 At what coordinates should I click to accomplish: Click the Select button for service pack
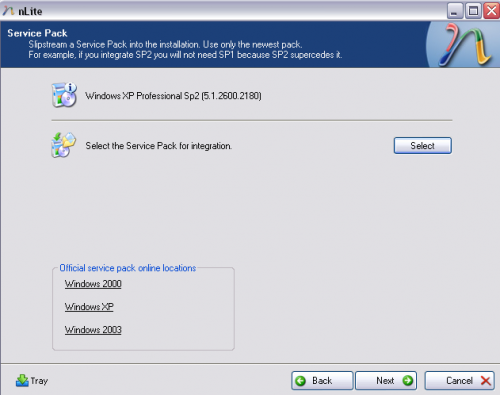pos(423,146)
